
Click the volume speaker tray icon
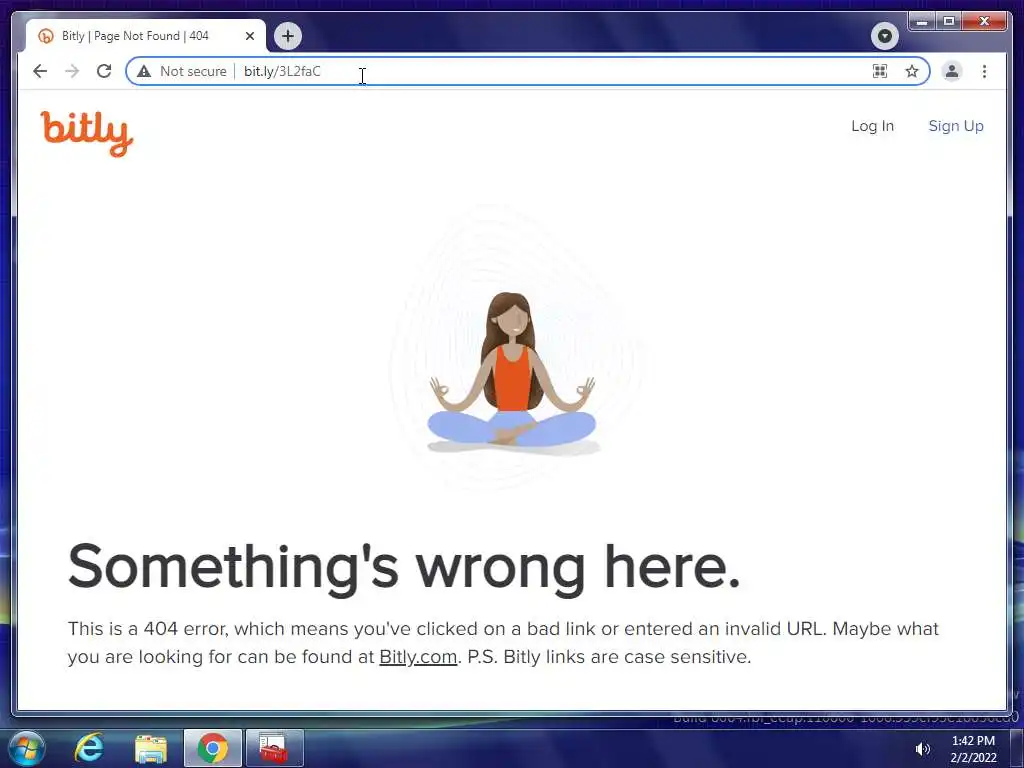[x=922, y=749]
